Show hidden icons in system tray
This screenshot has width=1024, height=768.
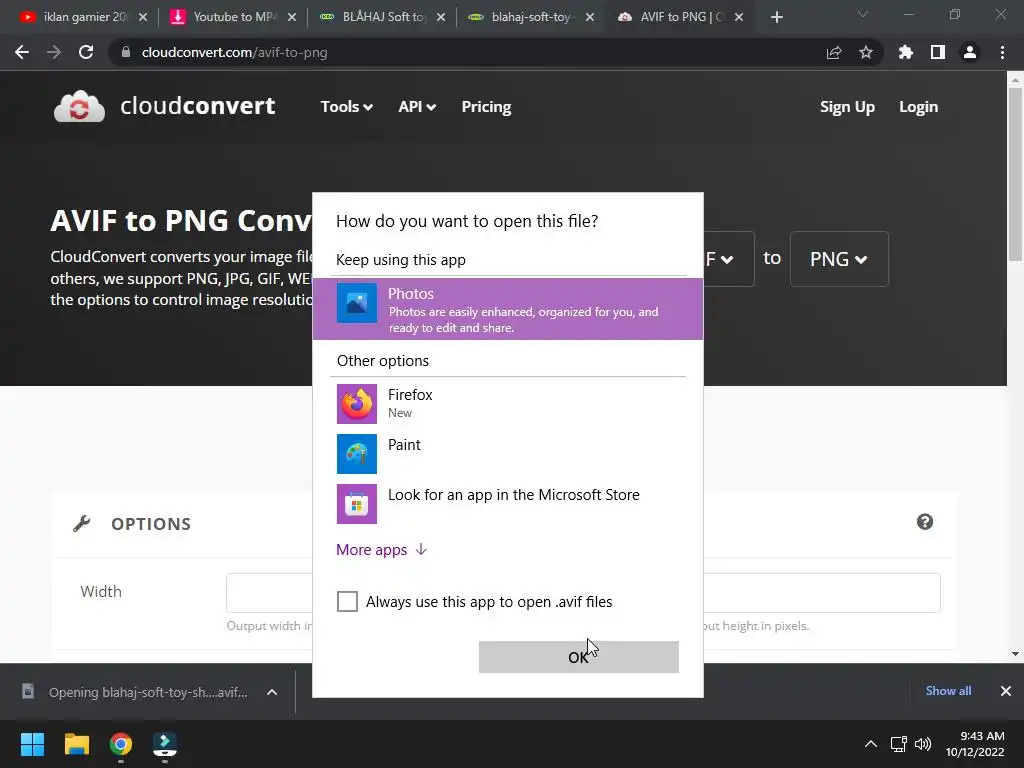point(871,744)
